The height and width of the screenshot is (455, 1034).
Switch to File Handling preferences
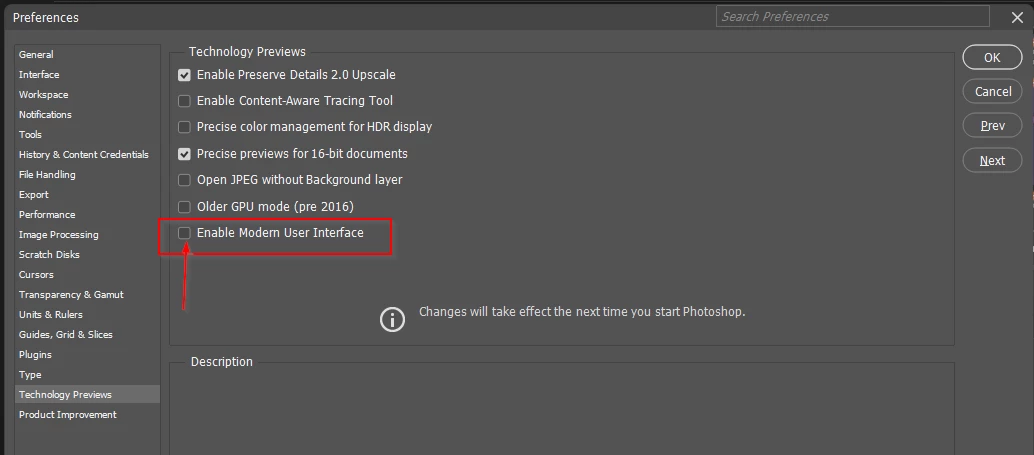point(87,175)
